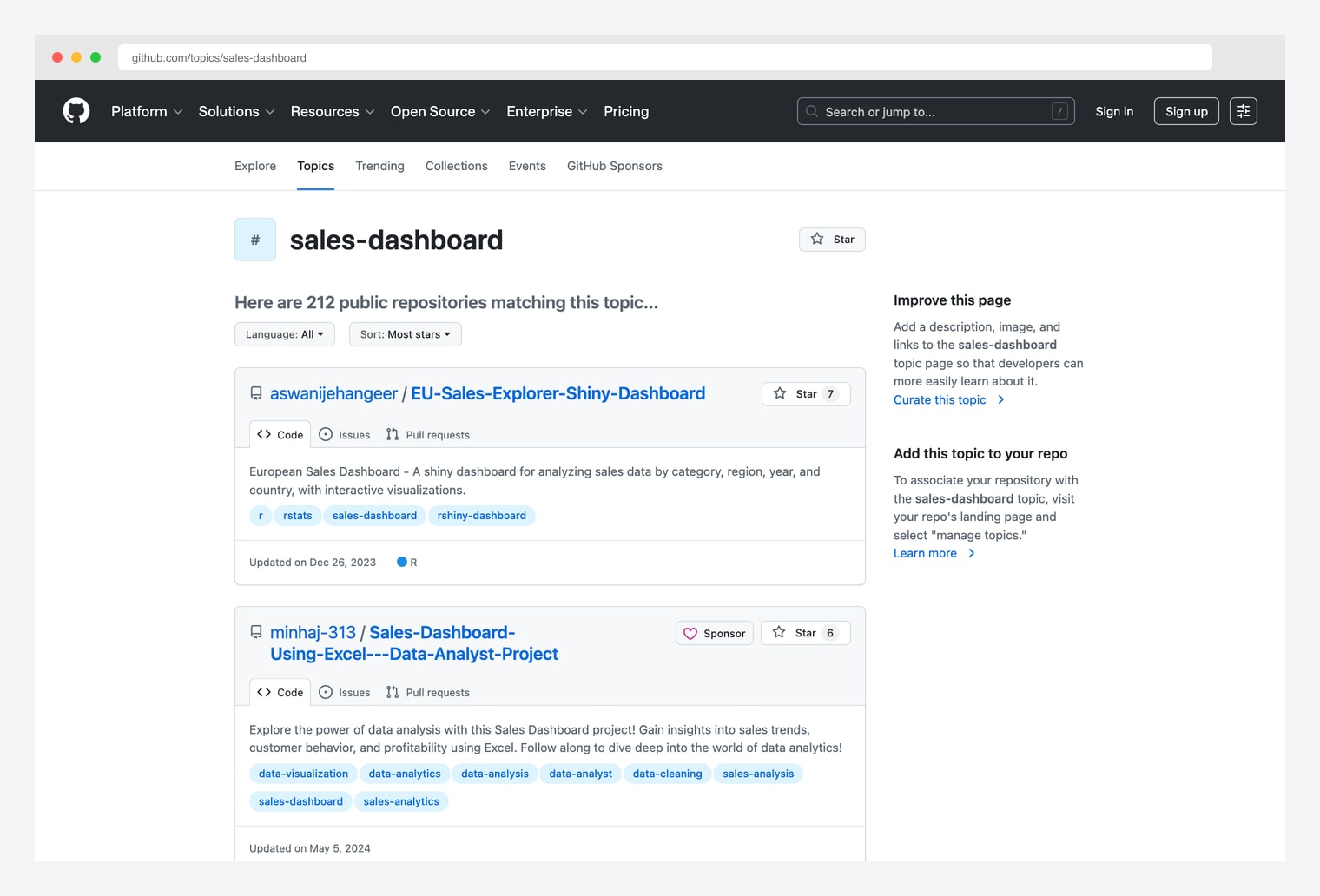The height and width of the screenshot is (896, 1320).
Task: Select the data-cleaning topic tag
Action: [x=668, y=774]
